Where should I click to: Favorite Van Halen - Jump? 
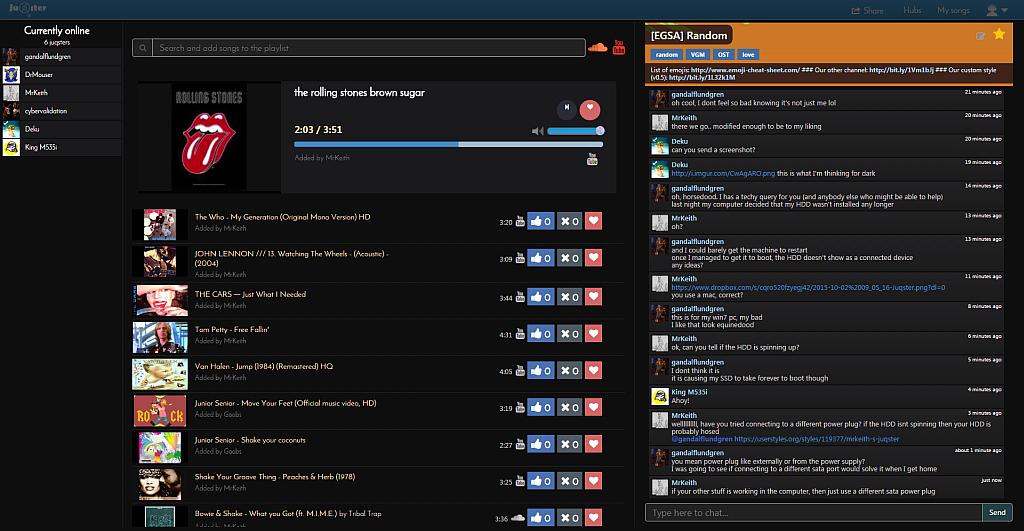593,370
